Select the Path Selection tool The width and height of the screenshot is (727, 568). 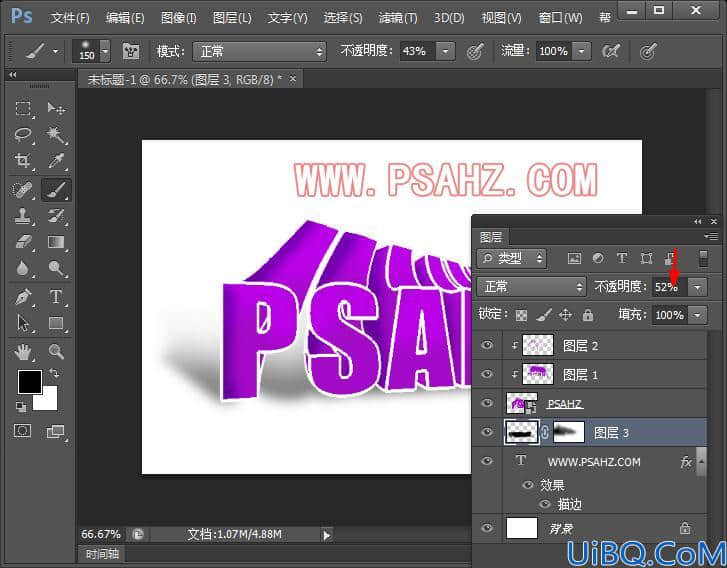(x=23, y=323)
